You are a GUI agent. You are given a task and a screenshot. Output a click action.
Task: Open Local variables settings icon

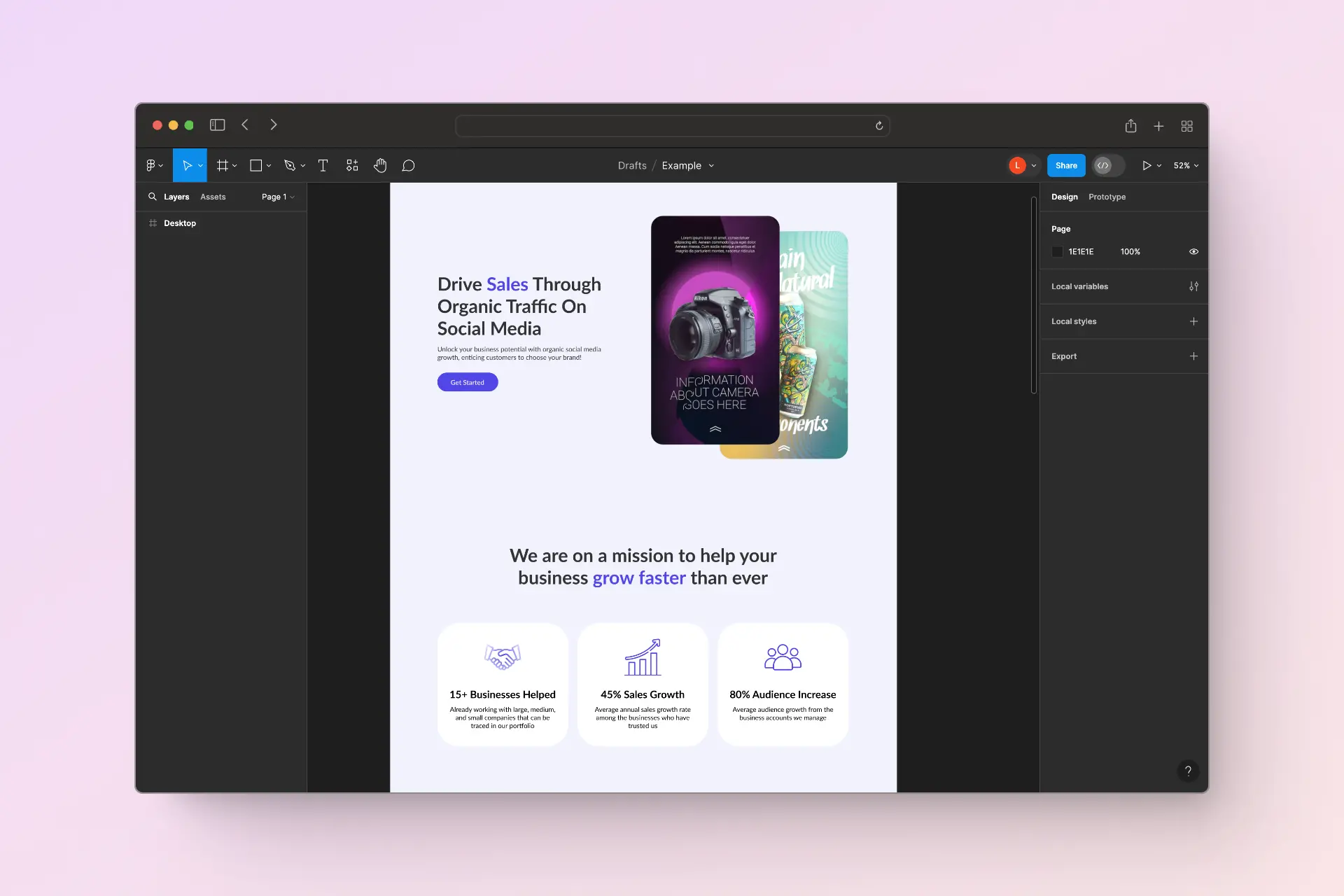point(1193,286)
